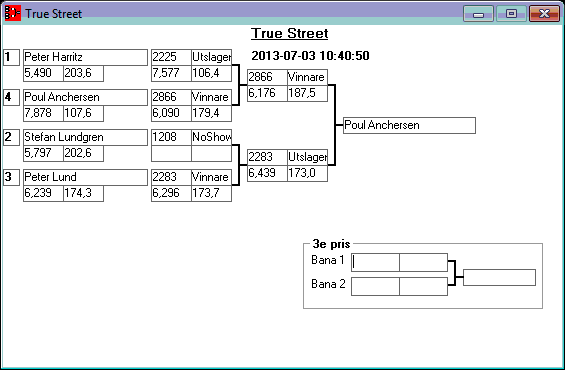Image resolution: width=565 pixels, height=370 pixels.
Task: Click the seed number 2 box
Action: pos(12,137)
